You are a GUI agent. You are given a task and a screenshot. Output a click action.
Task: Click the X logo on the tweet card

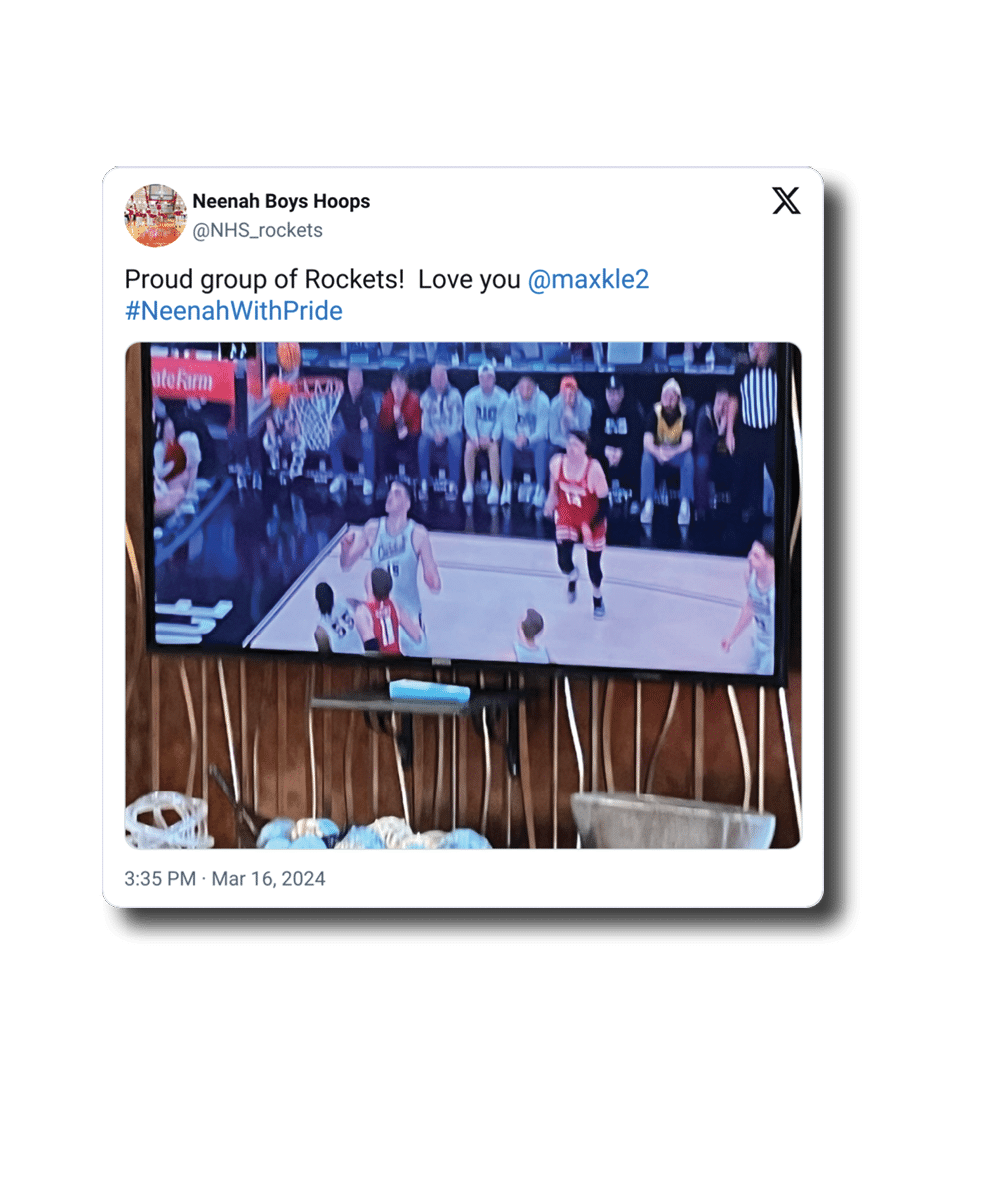pyautogui.click(x=786, y=201)
